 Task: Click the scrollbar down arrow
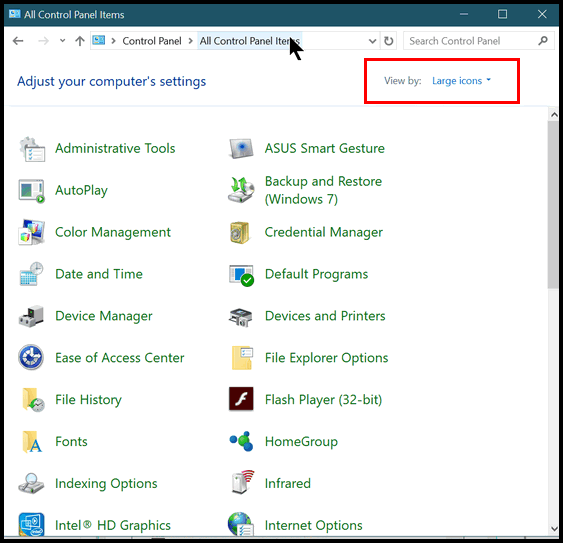tap(554, 529)
